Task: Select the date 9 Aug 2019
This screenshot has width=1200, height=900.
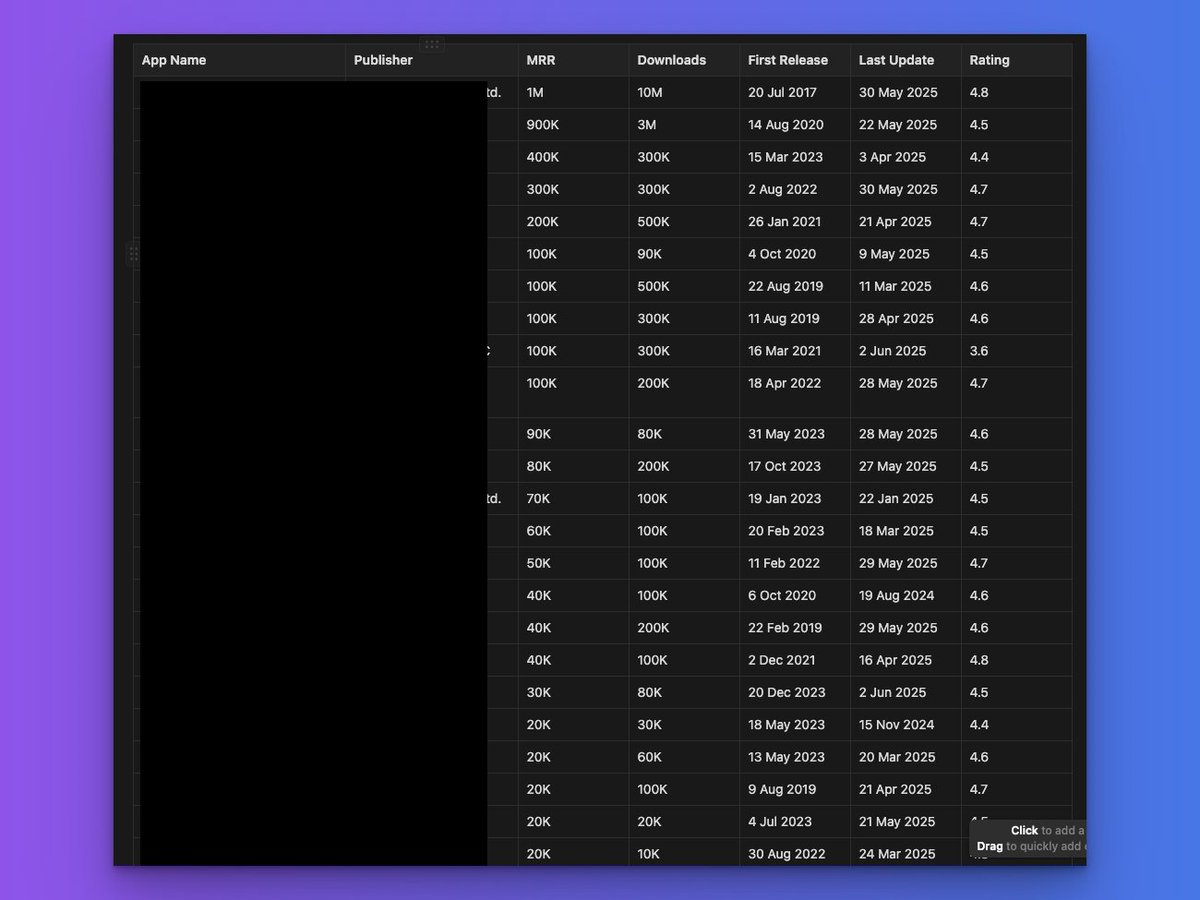Action: pos(782,789)
